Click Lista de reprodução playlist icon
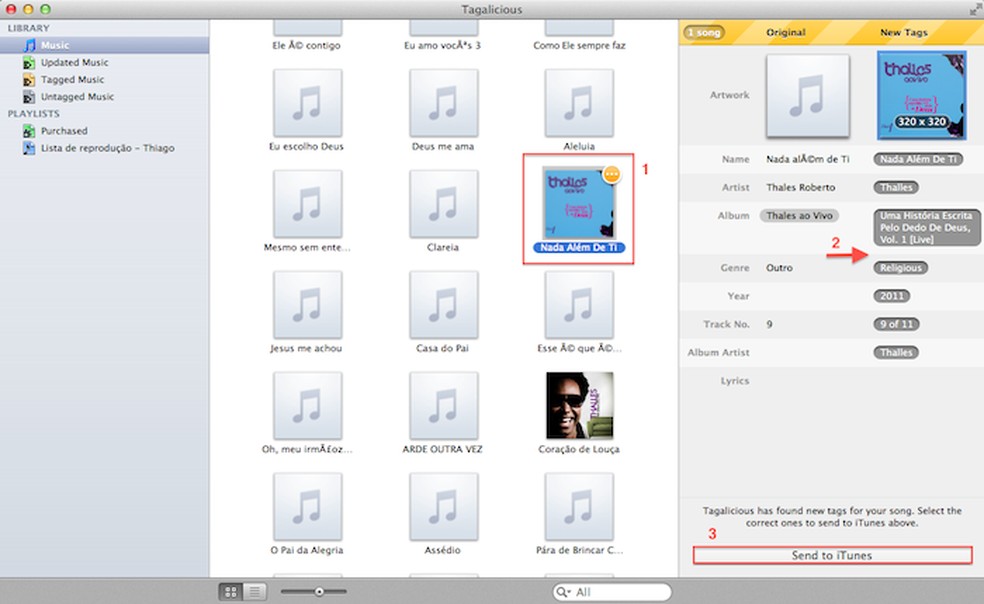Screen dimensions: 984x604 pos(29,148)
